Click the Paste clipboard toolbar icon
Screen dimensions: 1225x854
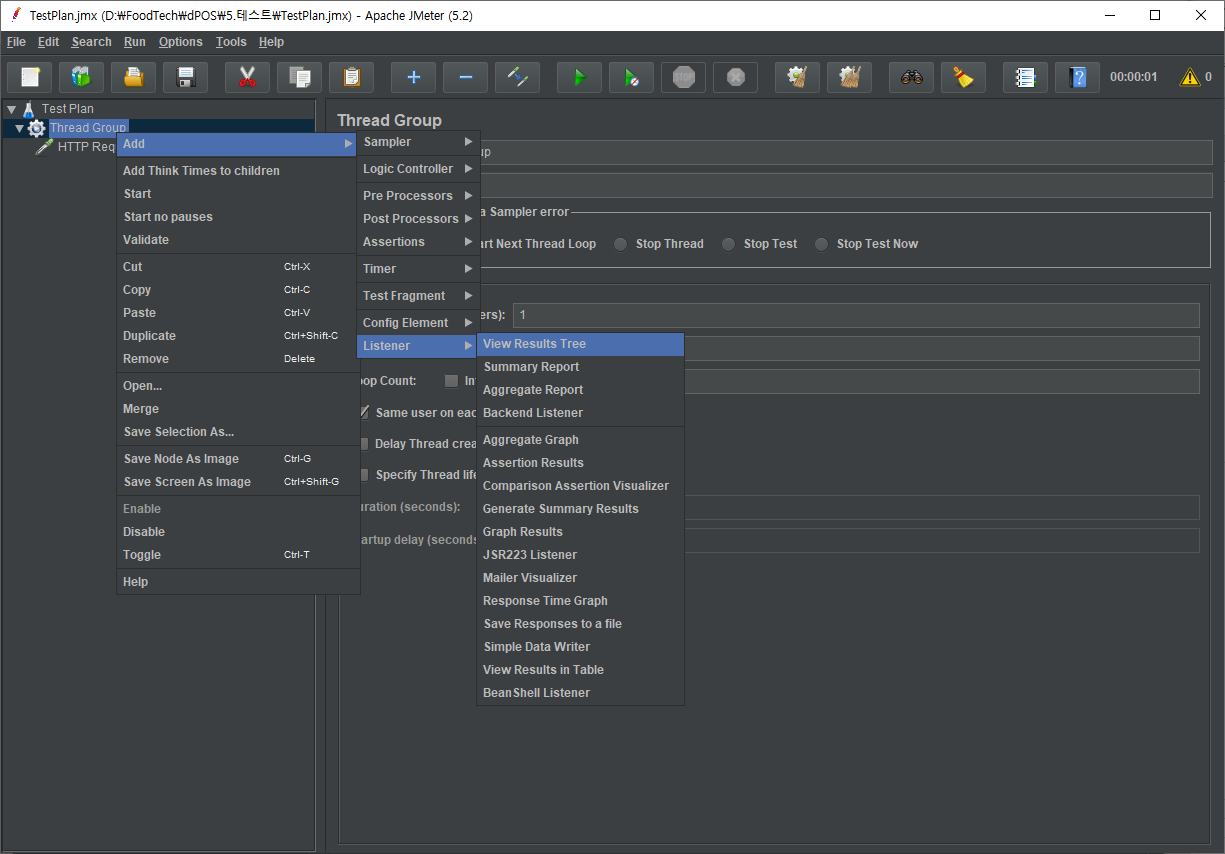[351, 77]
